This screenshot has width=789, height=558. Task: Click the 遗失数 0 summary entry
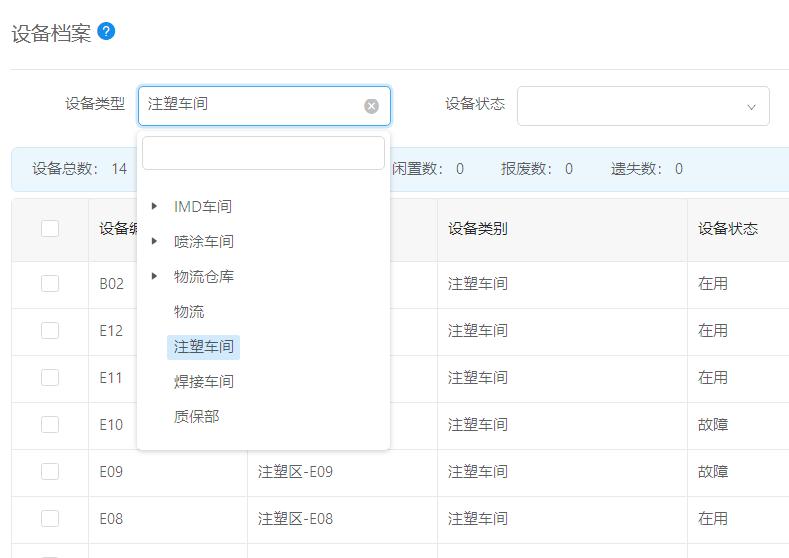[647, 169]
